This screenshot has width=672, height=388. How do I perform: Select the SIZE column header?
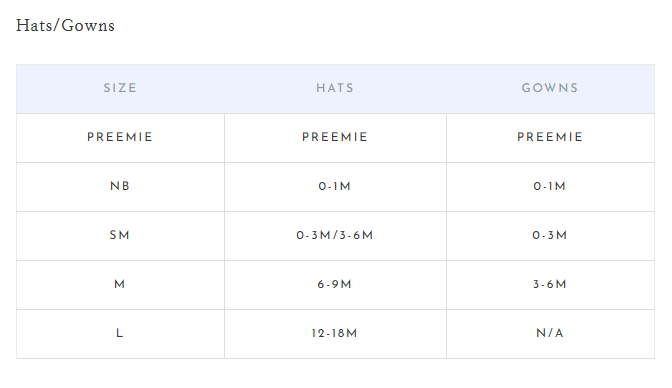coord(120,88)
